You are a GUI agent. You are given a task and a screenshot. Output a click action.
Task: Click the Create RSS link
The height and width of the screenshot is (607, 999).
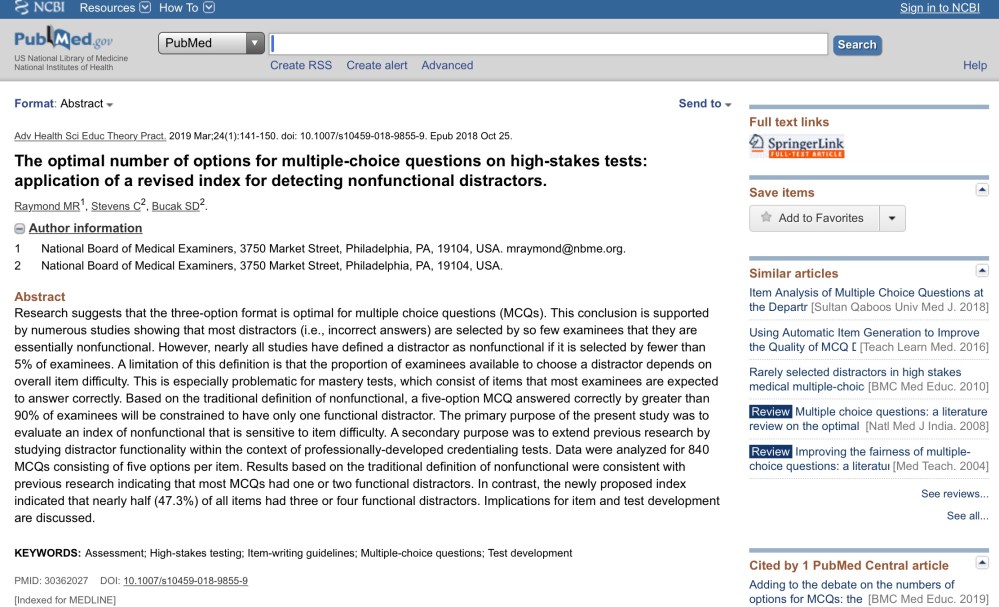(301, 66)
